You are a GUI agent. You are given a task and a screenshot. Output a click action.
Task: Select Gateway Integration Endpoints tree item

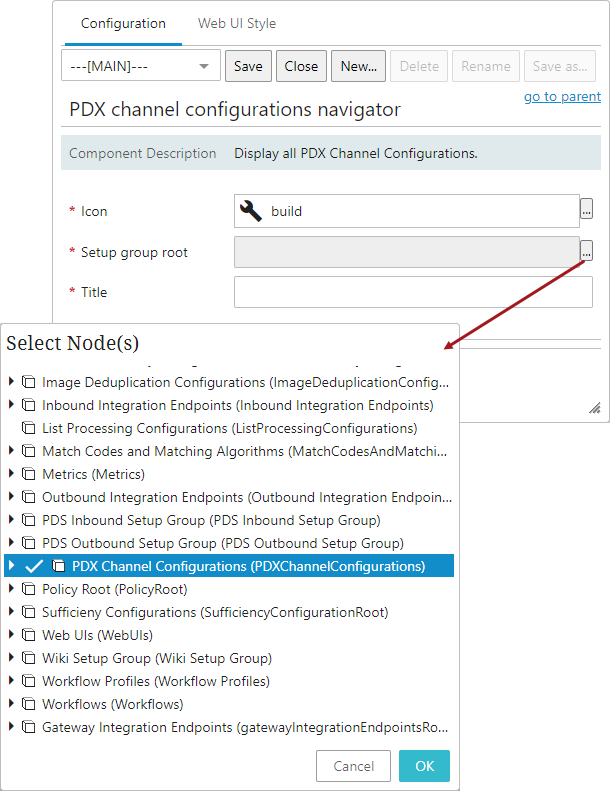tap(245, 727)
